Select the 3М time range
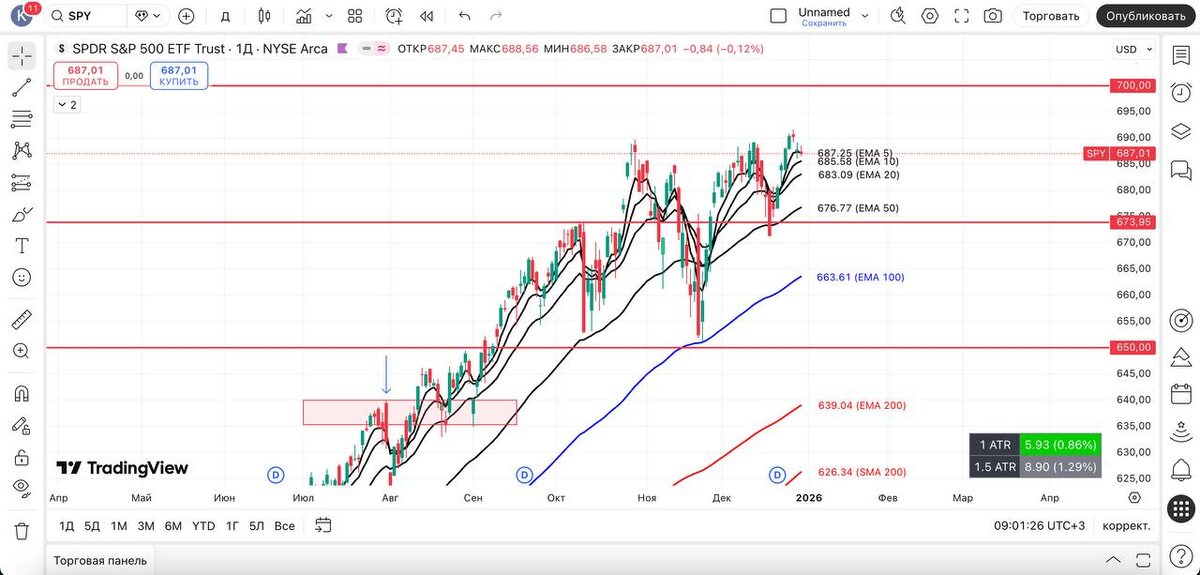Viewport: 1200px width, 575px height. (146, 525)
